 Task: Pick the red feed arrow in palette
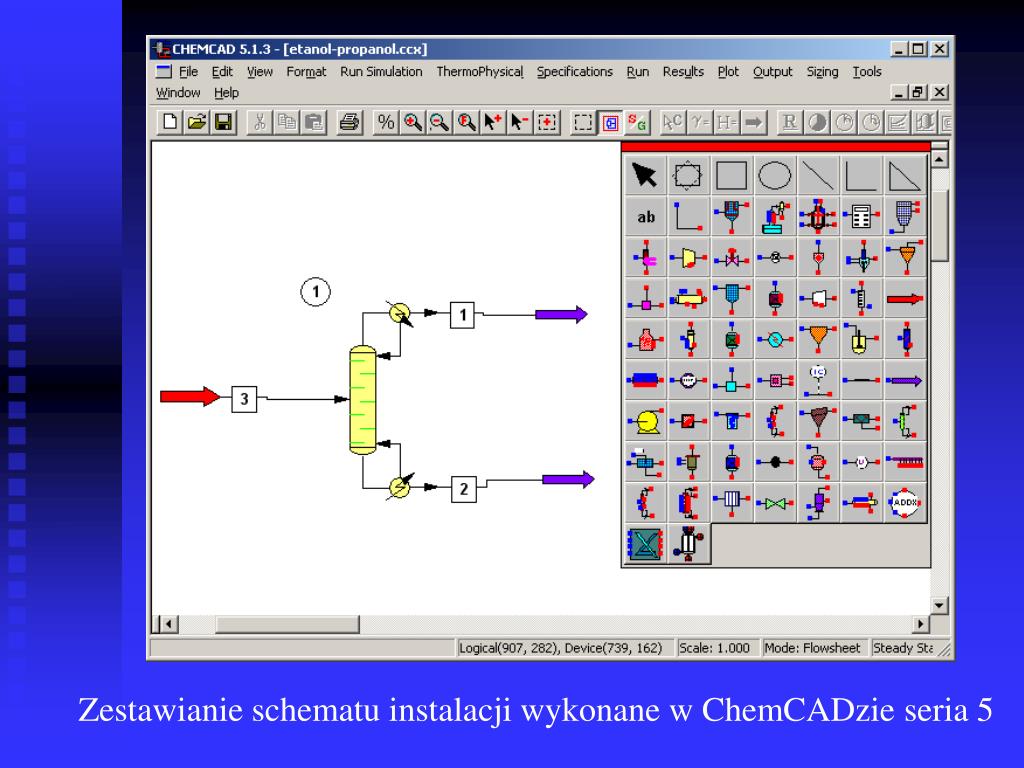pos(904,298)
